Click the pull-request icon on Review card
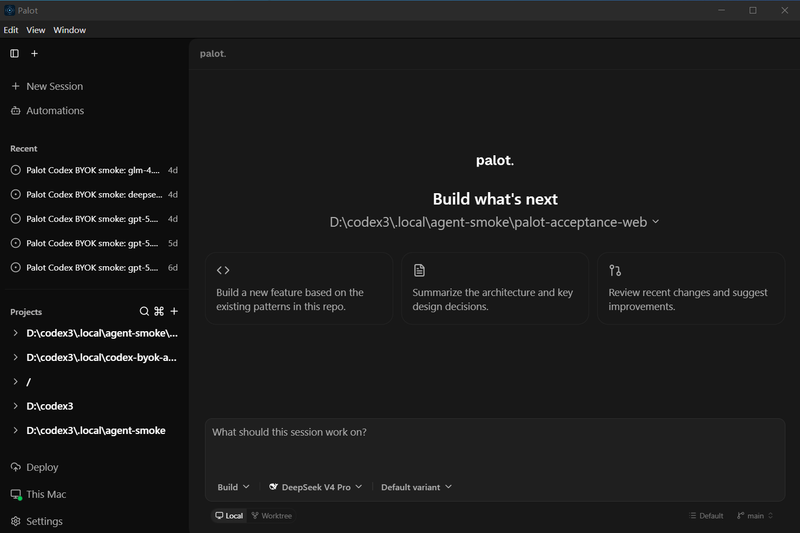The image size is (800, 533). point(615,270)
